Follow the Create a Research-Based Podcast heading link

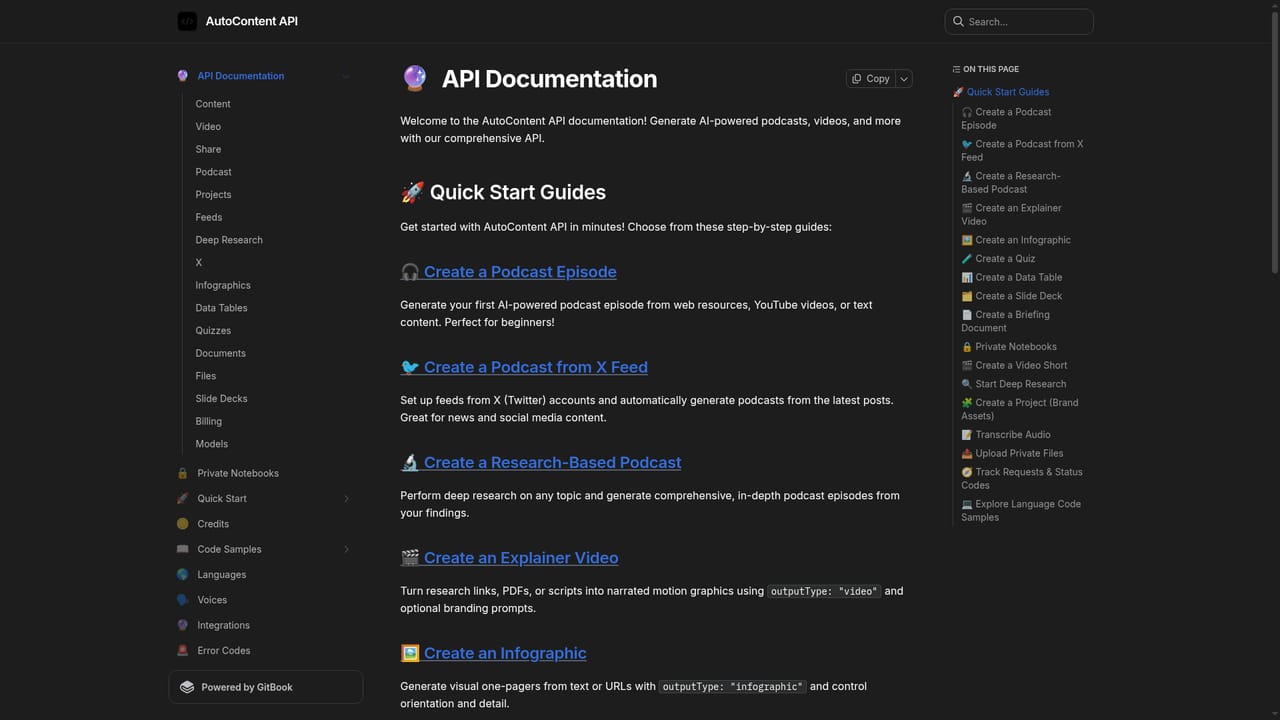(x=541, y=462)
